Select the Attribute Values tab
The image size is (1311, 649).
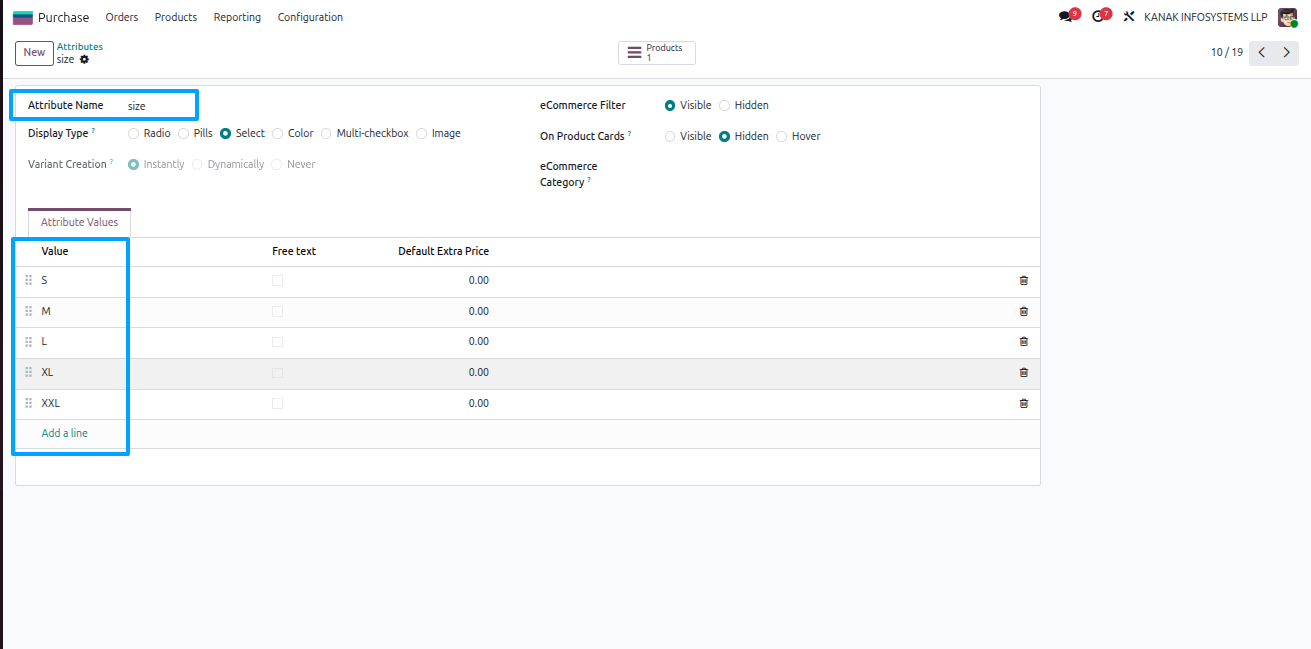pyautogui.click(x=79, y=222)
